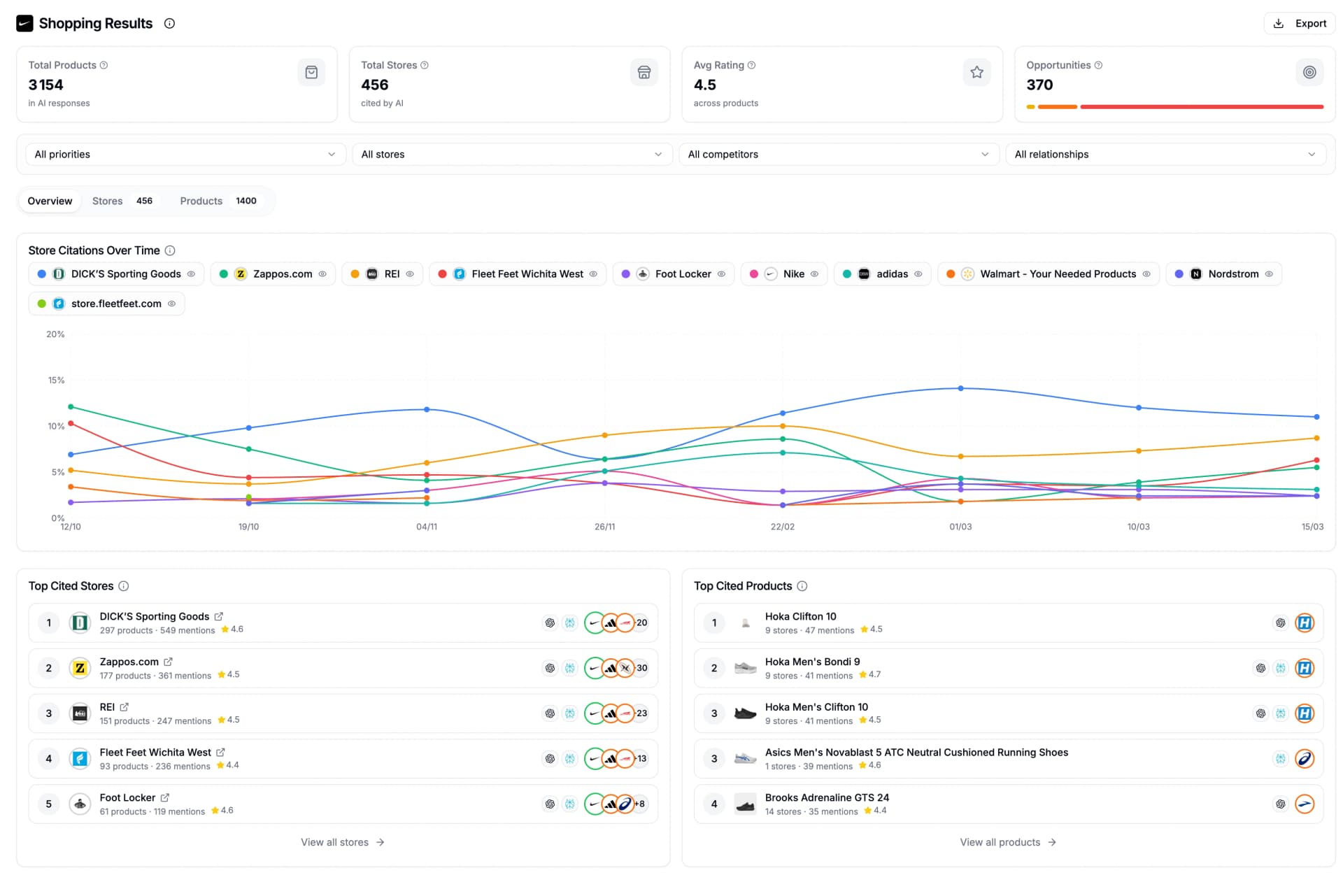Open the All priorities dropdown
This screenshot has width=1343, height=896.
click(185, 154)
